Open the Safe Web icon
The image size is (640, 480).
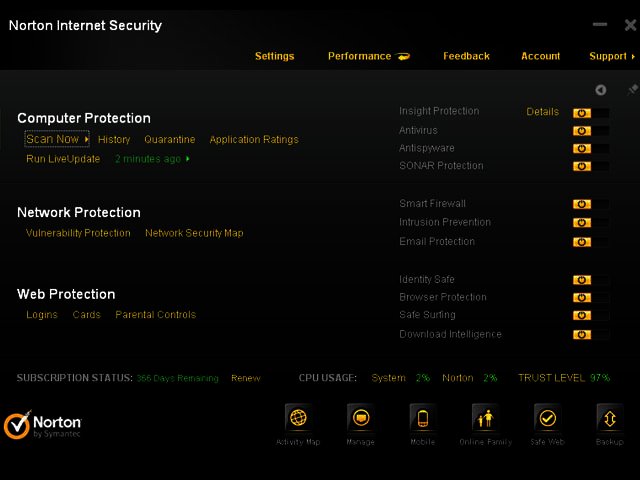coord(547,418)
